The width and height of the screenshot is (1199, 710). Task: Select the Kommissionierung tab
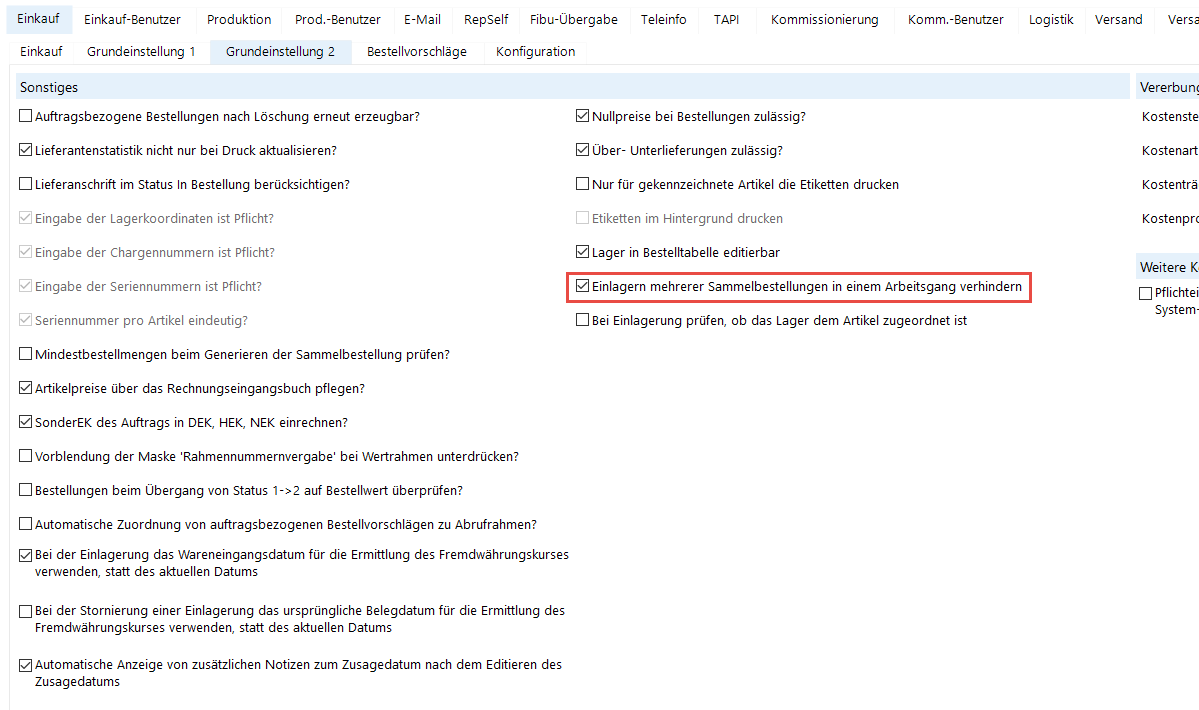[824, 19]
